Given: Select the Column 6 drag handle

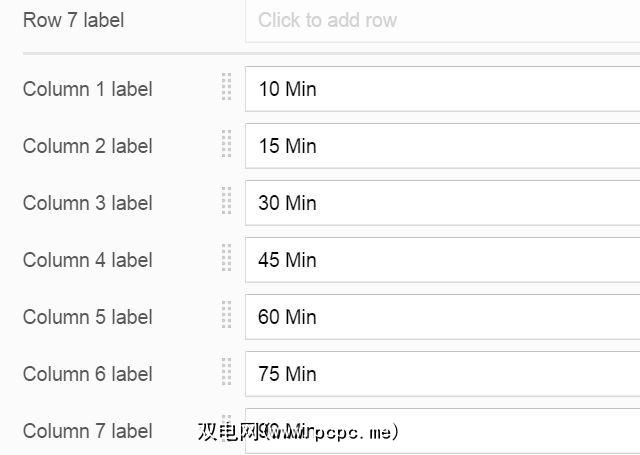Looking at the screenshot, I should pyautogui.click(x=227, y=373).
